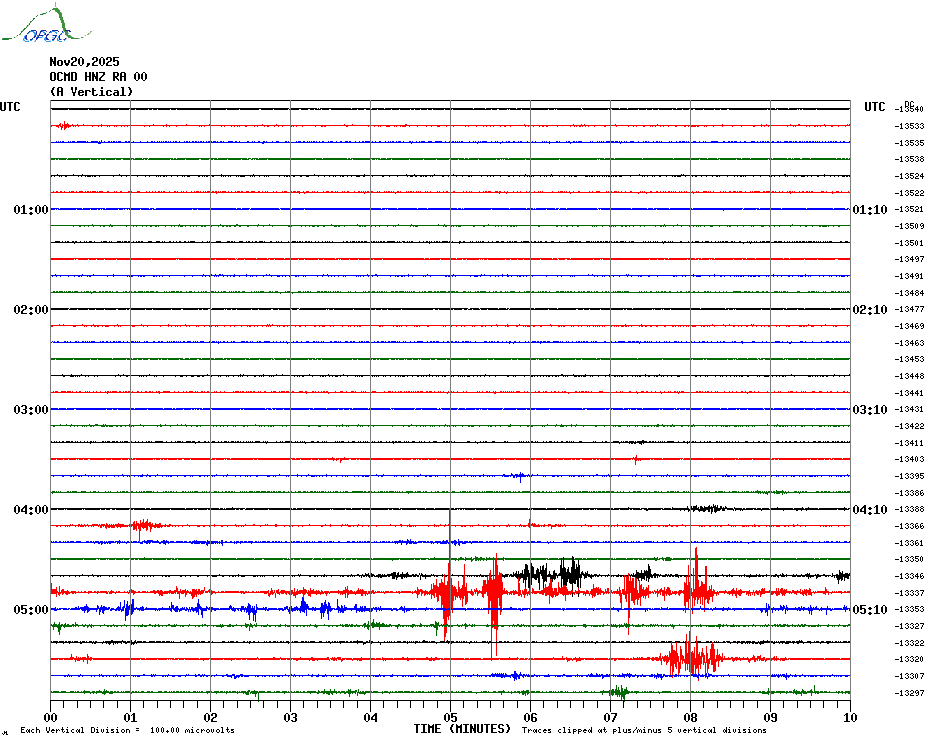Select the 10 minute tick on bottom axis

tap(849, 717)
